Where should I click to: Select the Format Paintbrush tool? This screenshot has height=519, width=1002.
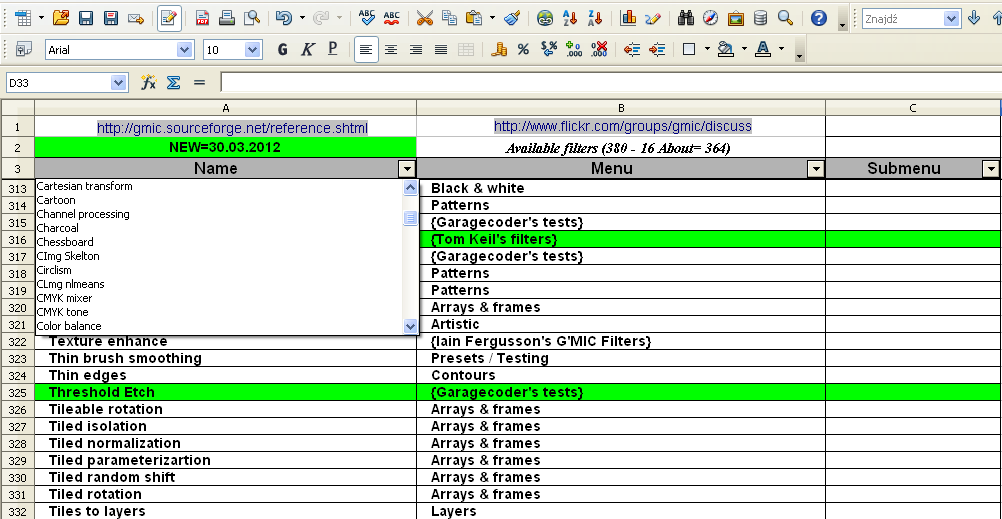pos(512,18)
